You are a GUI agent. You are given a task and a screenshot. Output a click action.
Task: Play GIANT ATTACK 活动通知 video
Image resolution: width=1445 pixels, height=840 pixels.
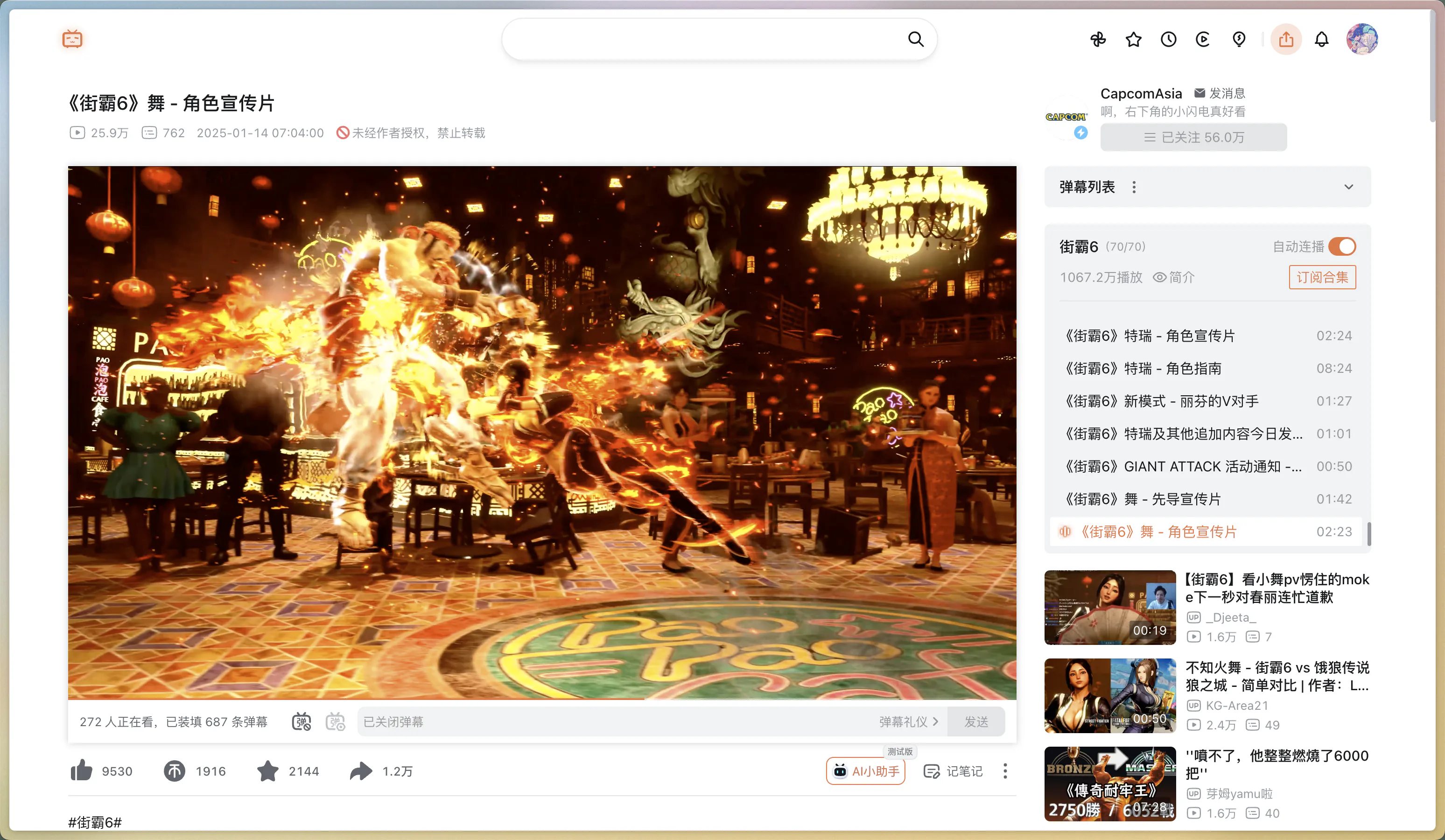click(x=1207, y=466)
